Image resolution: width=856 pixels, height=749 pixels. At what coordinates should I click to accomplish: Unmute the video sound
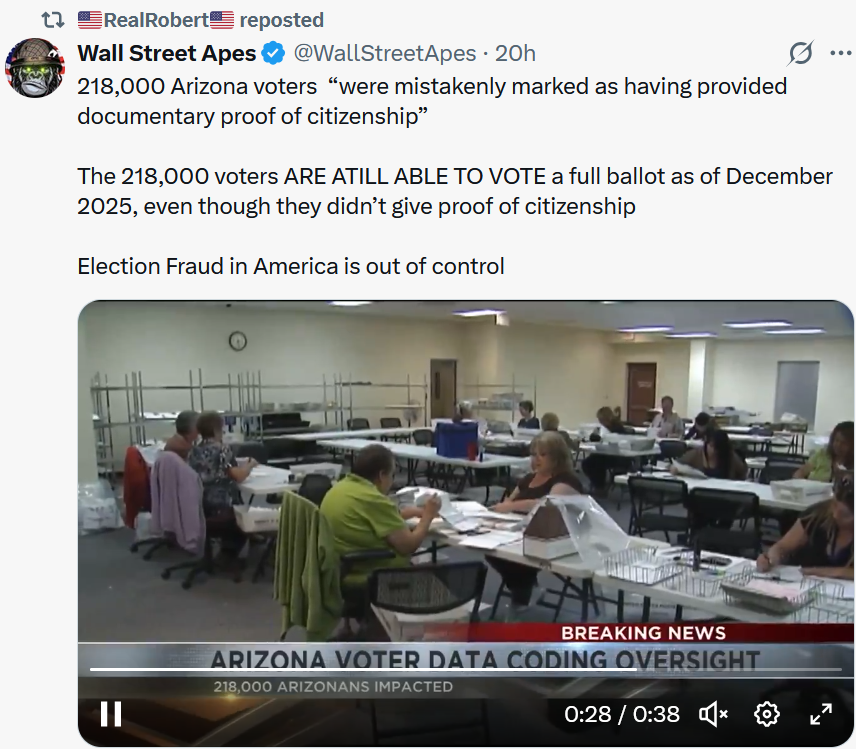coord(713,714)
